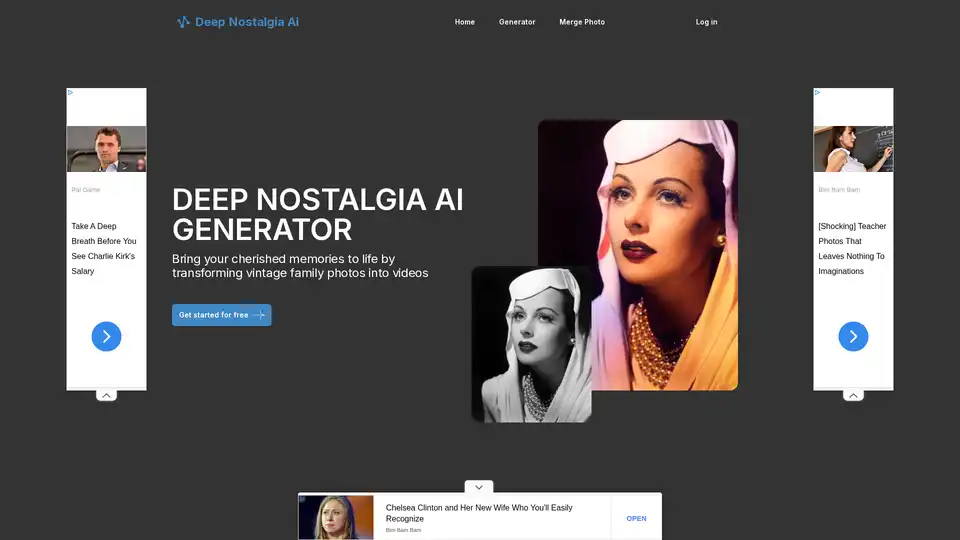The width and height of the screenshot is (960, 540).
Task: Click the Chelsea Clinton ad headline text
Action: tap(480, 513)
